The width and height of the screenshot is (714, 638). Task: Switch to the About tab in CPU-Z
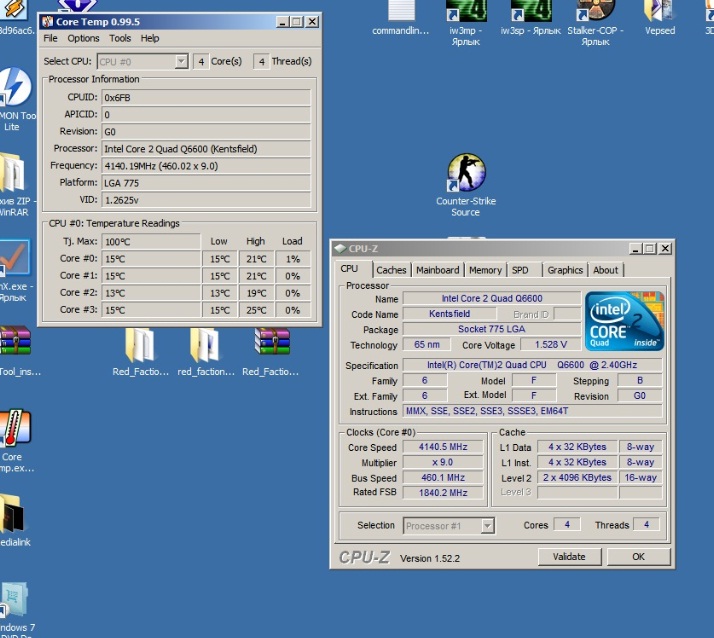pyautogui.click(x=606, y=270)
